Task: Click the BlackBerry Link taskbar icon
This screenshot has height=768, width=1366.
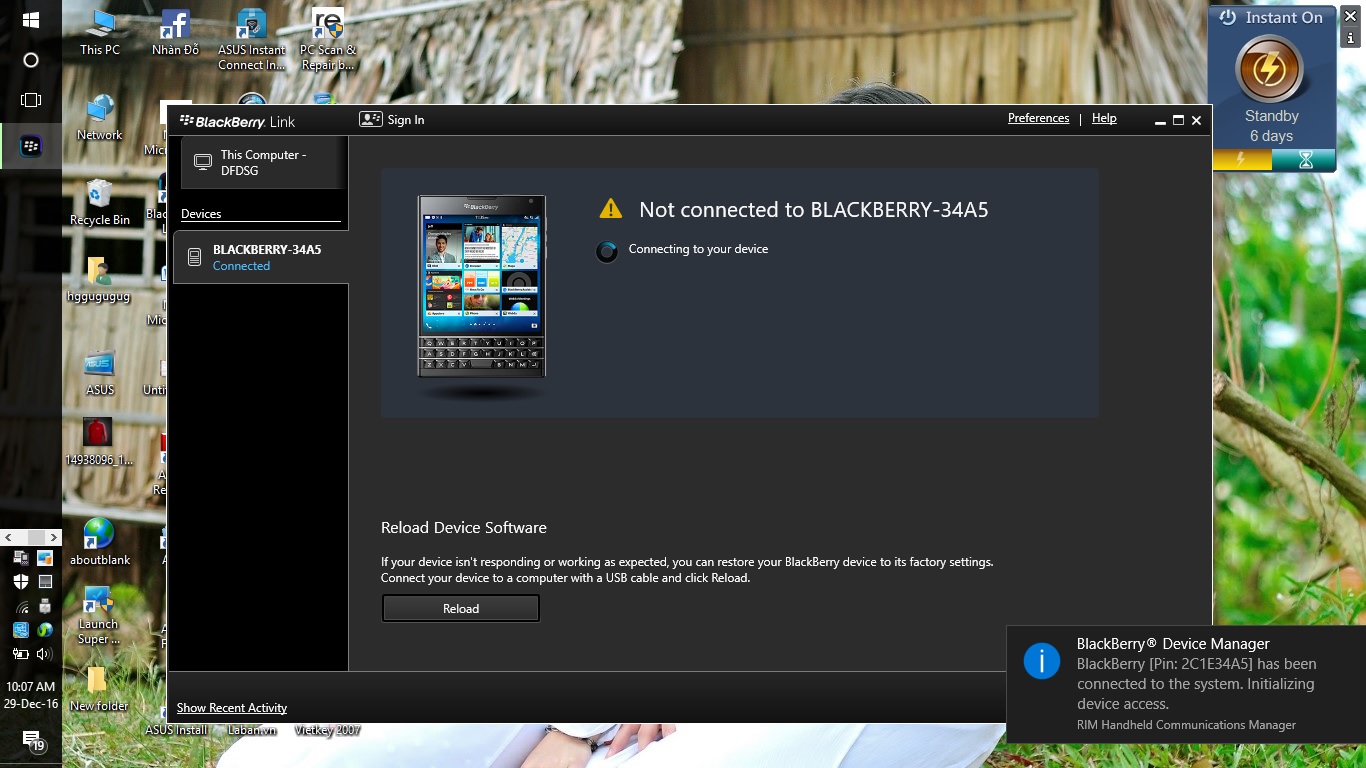Action: click(31, 147)
